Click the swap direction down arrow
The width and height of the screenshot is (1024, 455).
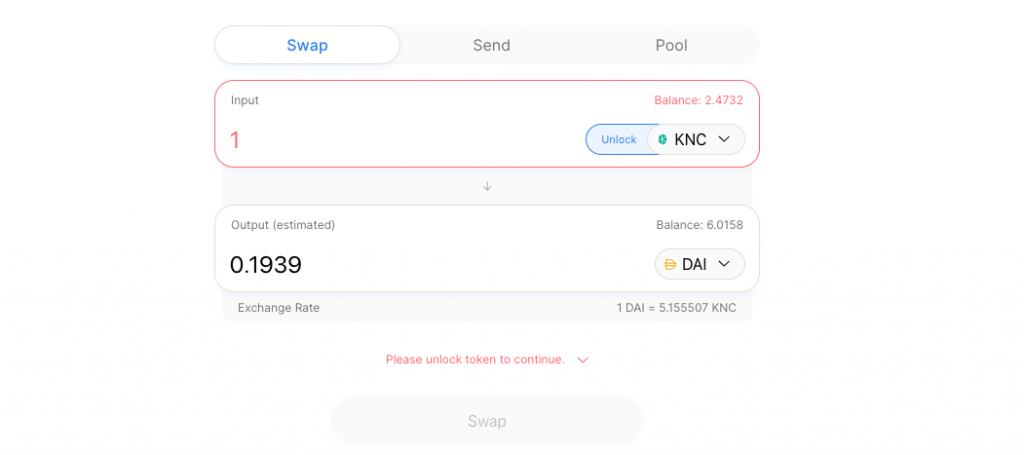(487, 186)
